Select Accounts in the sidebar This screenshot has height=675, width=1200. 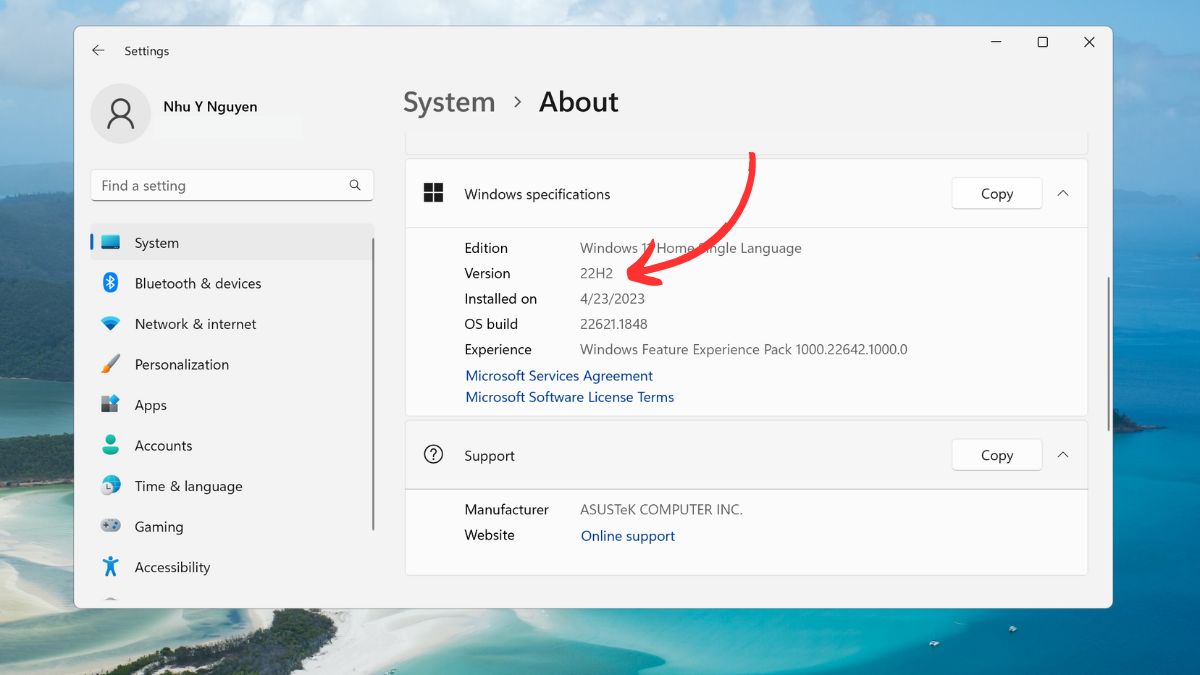coord(232,445)
